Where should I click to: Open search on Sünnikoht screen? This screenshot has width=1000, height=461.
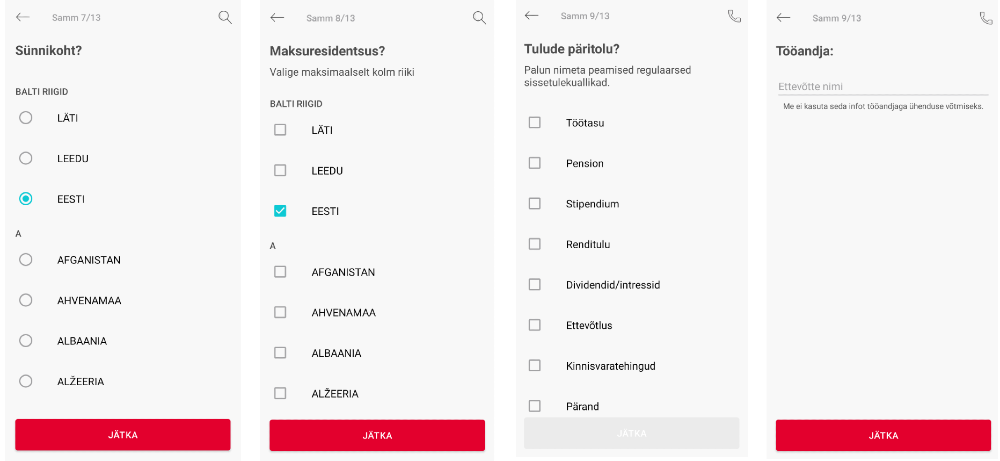click(224, 17)
